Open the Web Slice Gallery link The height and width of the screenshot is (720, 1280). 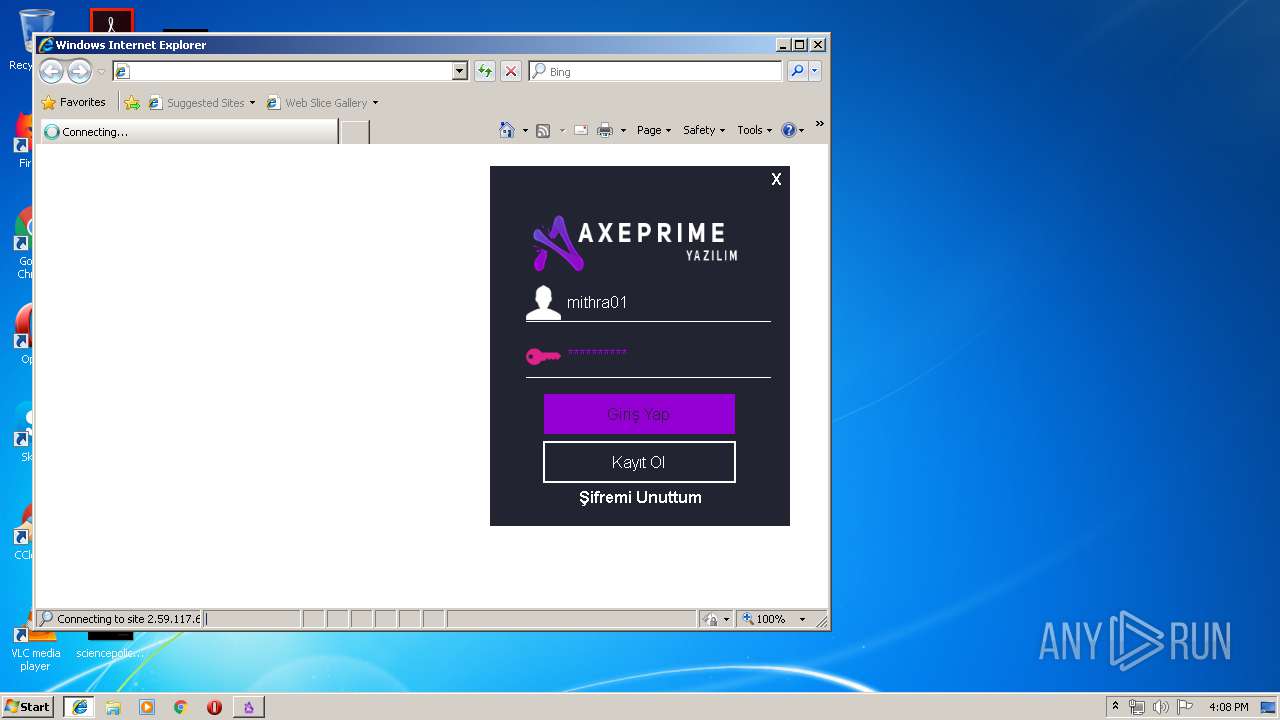click(322, 102)
